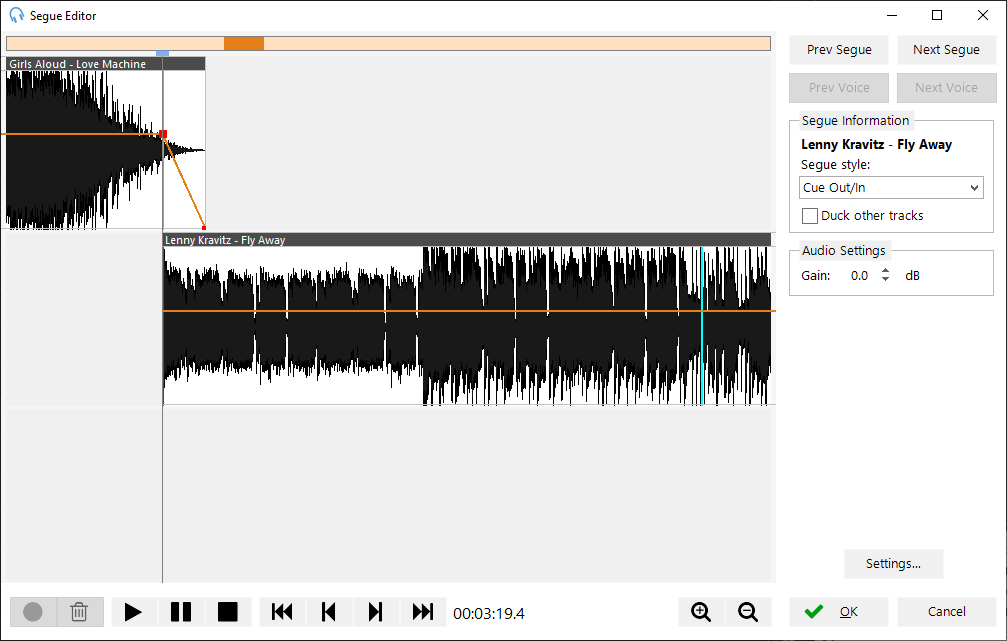Zoom out of the waveform
The image size is (1007, 641).
click(748, 612)
